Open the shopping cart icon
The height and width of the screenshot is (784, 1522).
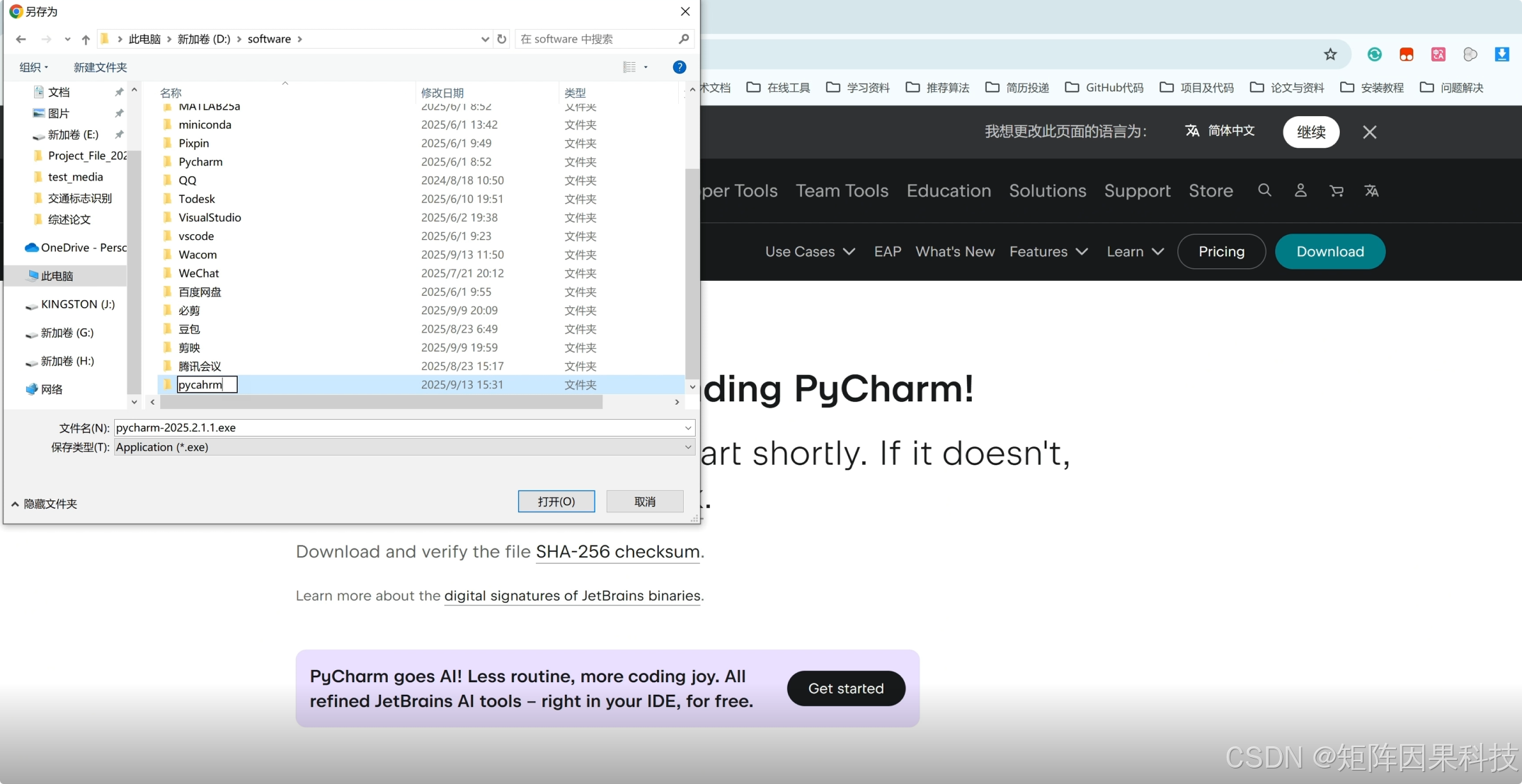pyautogui.click(x=1336, y=190)
